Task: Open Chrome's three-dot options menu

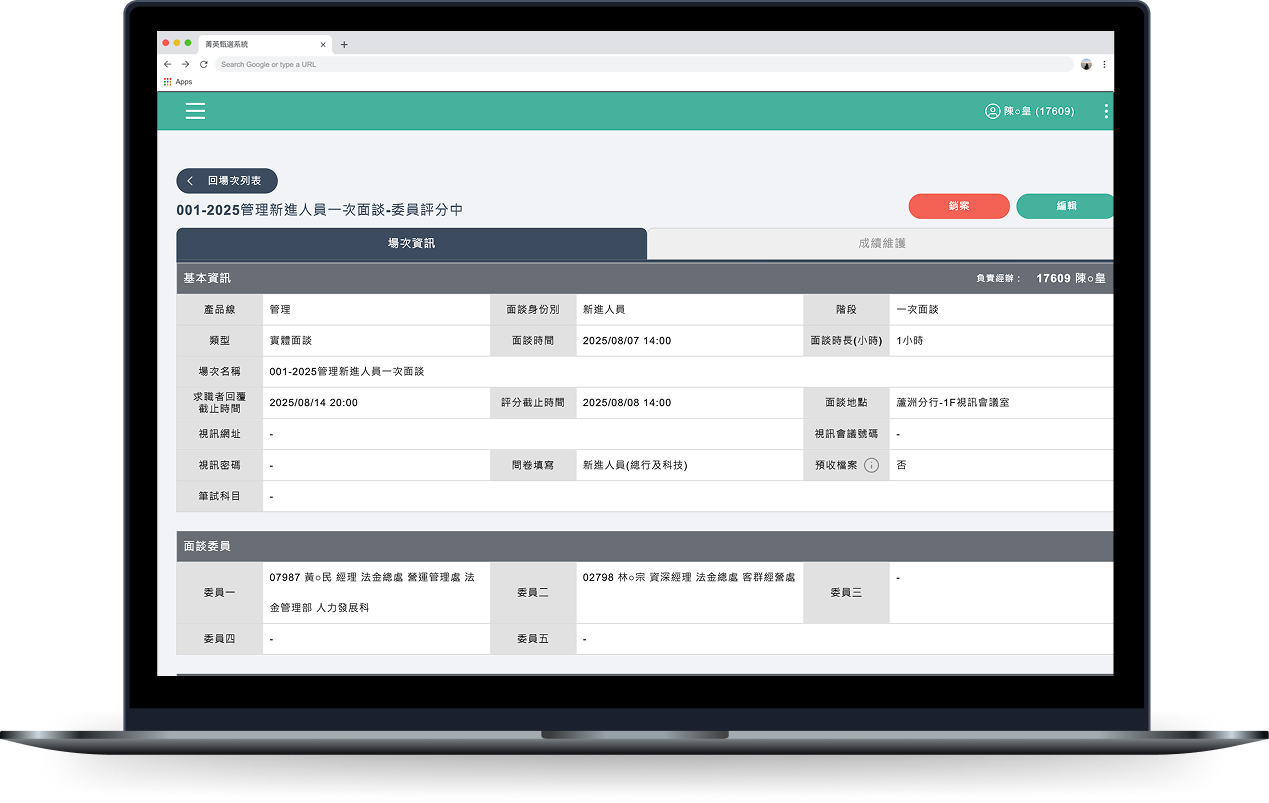Action: [x=1104, y=64]
